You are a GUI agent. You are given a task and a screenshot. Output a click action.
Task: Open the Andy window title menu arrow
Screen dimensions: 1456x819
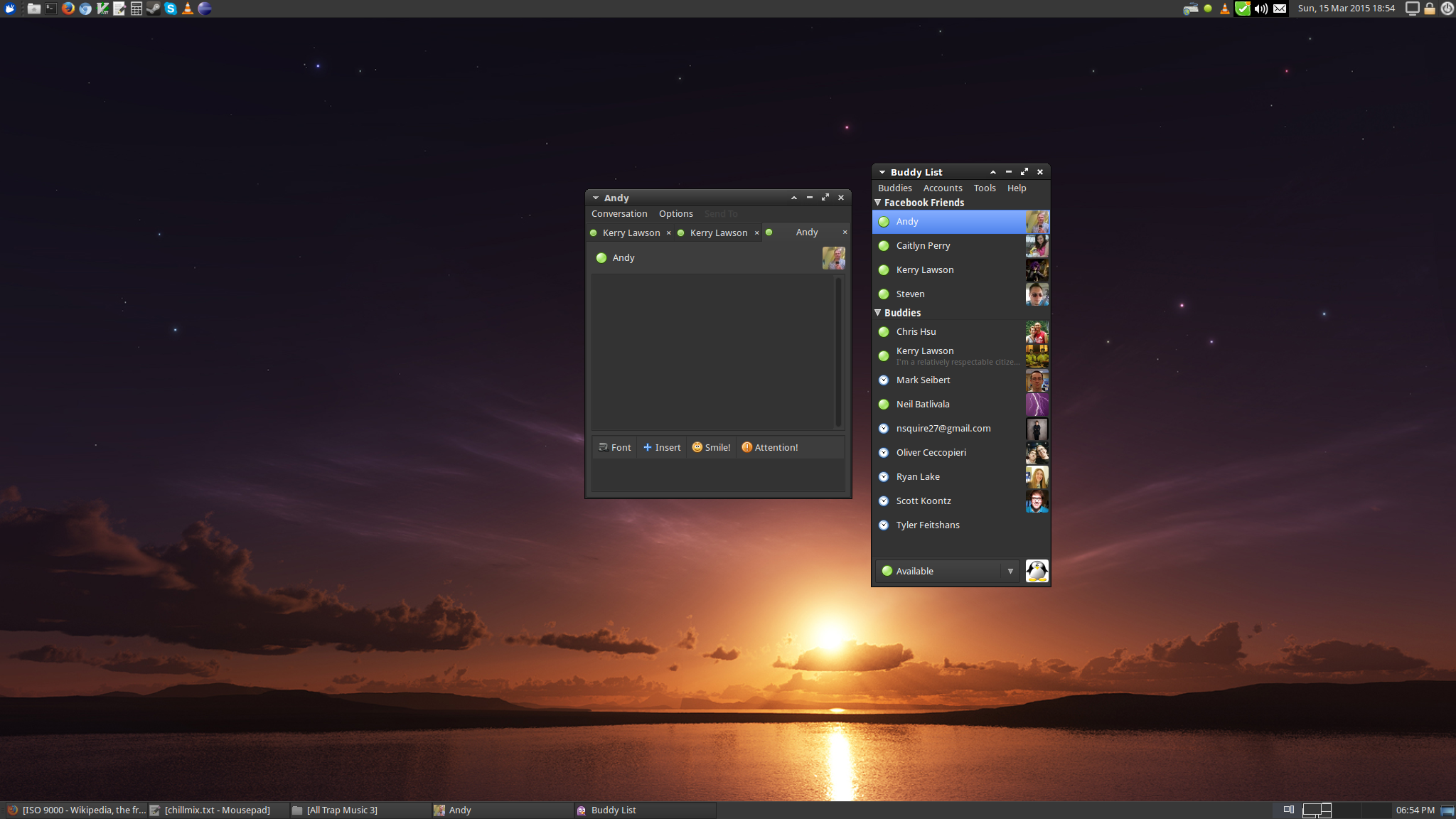pos(596,198)
